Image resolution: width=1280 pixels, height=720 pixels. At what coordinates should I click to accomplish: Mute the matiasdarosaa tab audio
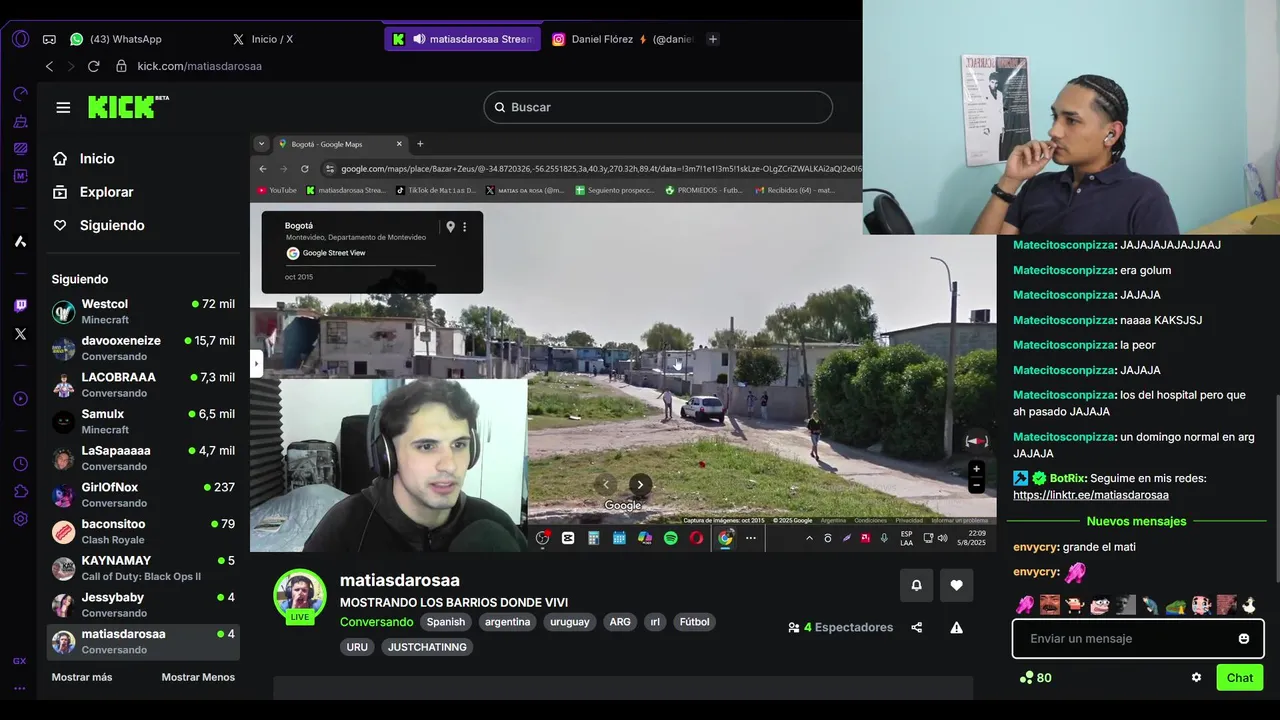[x=419, y=39]
